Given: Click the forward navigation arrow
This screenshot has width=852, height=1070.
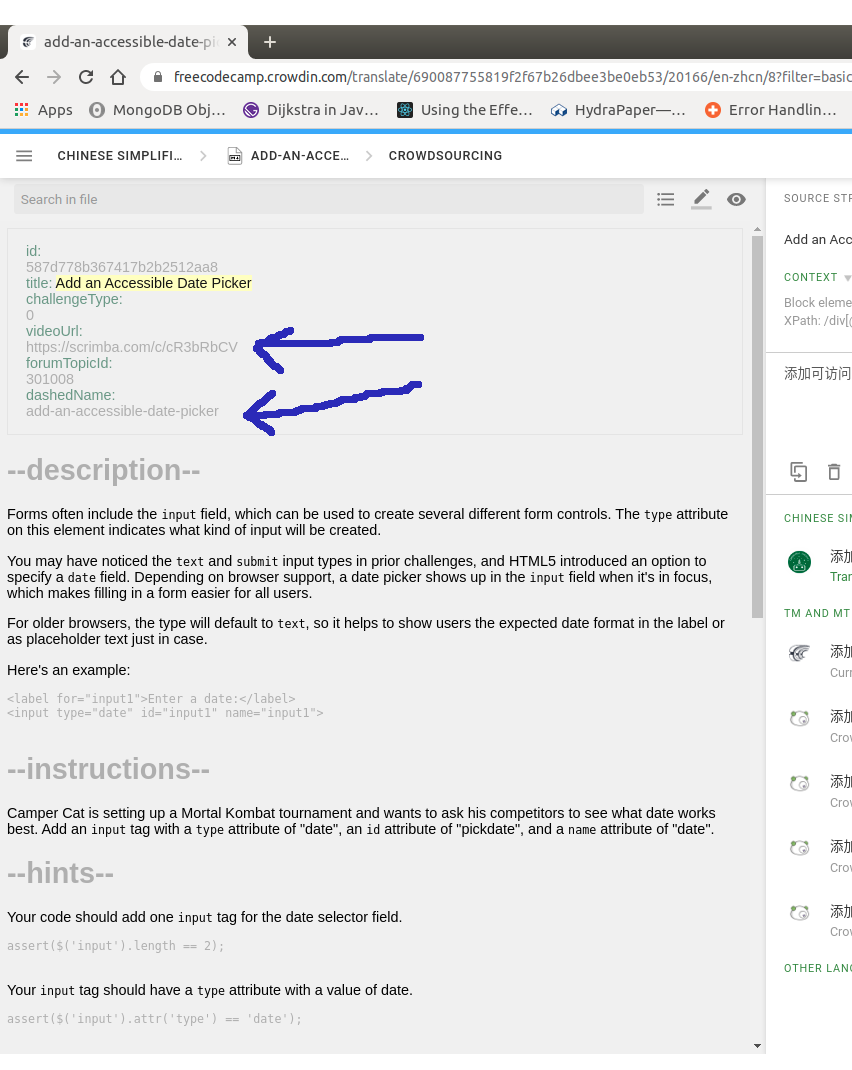Looking at the screenshot, I should coord(54,77).
